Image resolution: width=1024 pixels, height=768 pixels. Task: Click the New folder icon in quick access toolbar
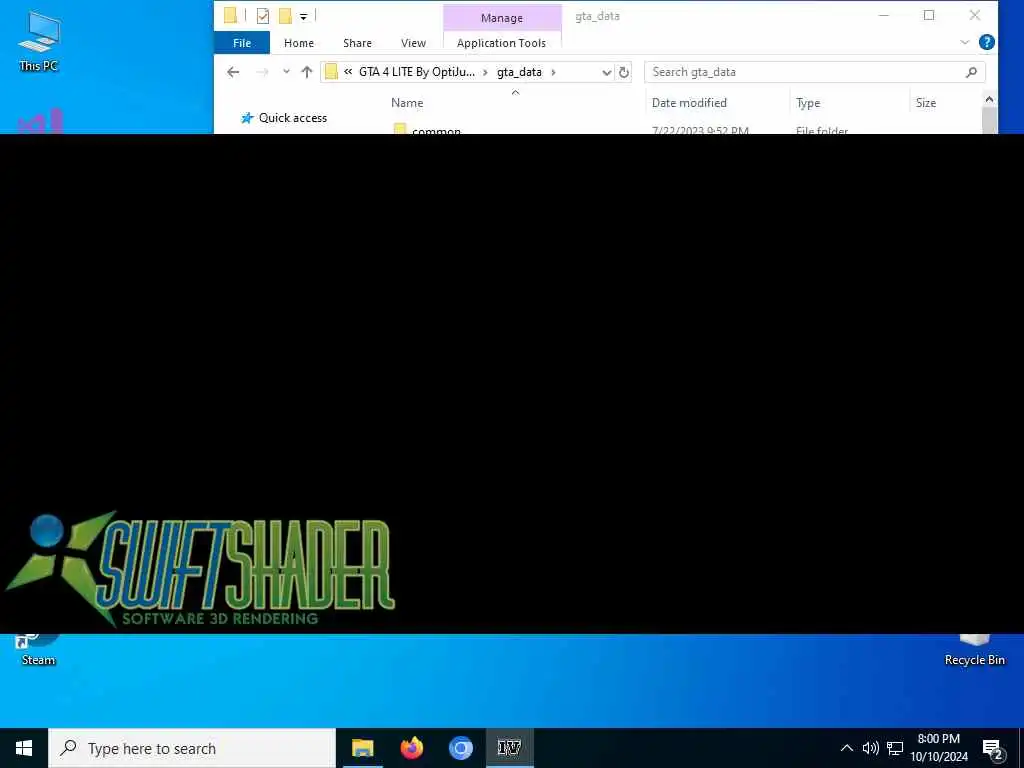pyautogui.click(x=285, y=16)
